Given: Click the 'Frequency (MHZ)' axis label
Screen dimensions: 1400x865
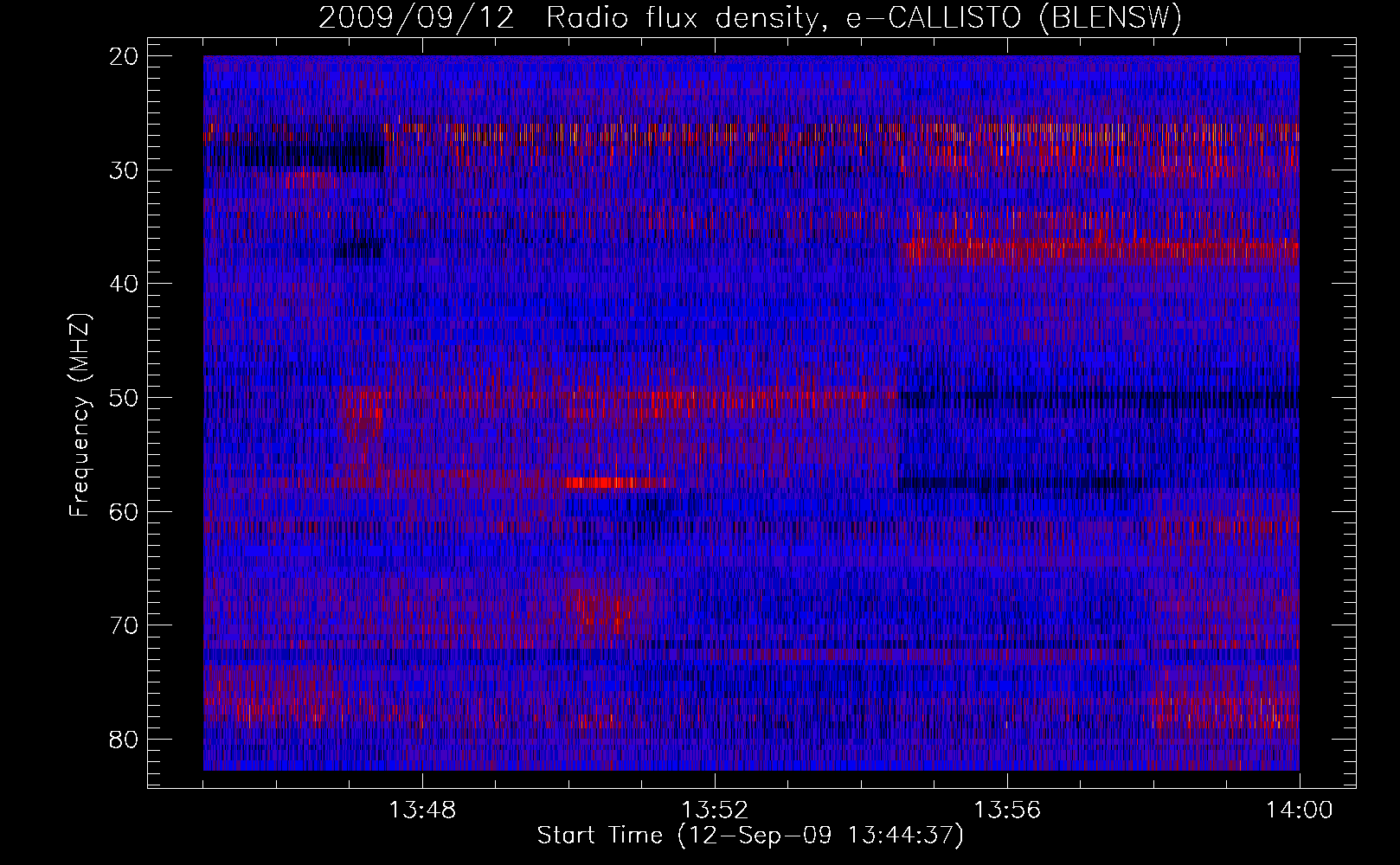Looking at the screenshot, I should coord(80,414).
